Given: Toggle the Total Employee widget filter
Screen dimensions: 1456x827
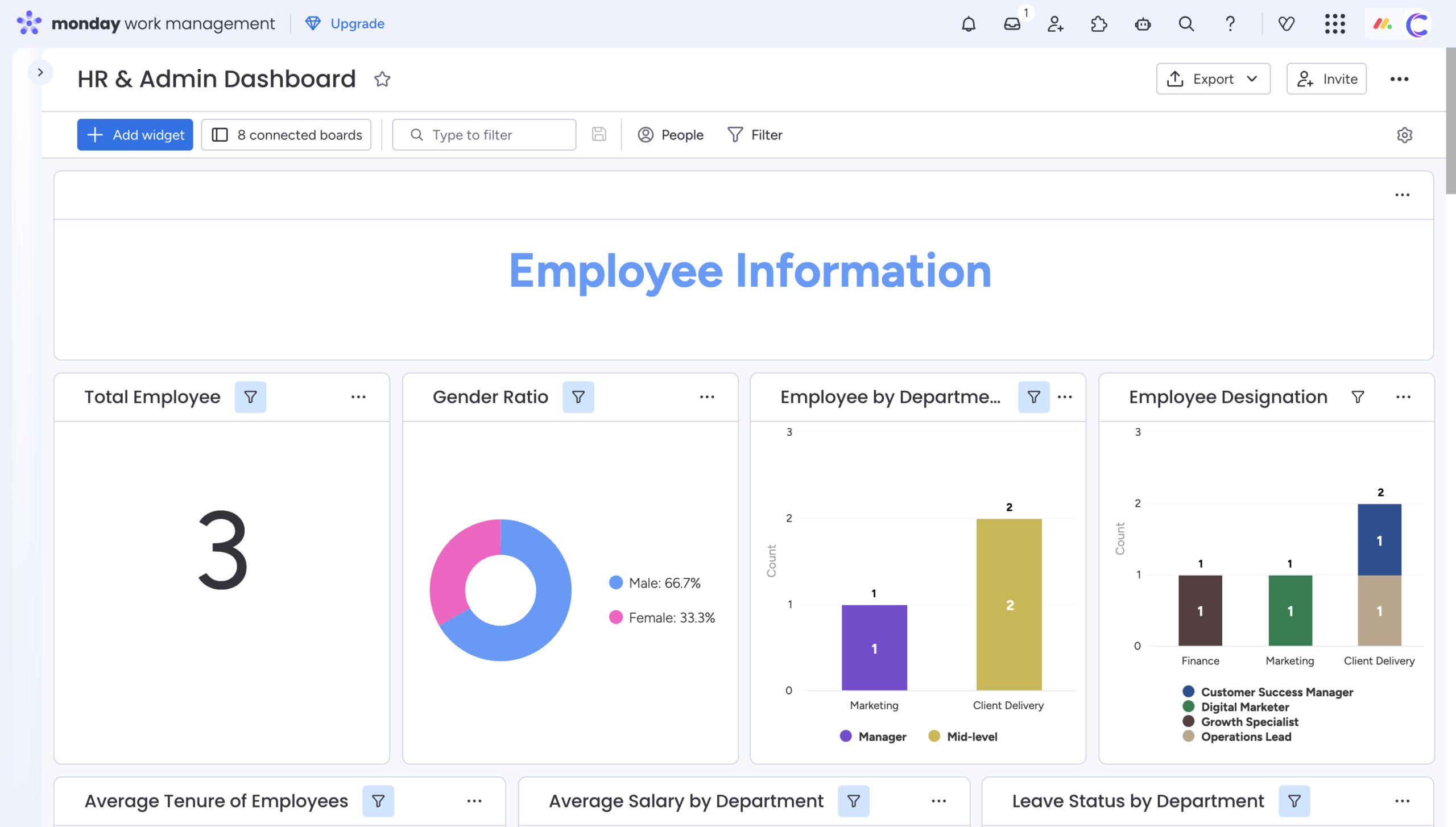Looking at the screenshot, I should point(250,397).
